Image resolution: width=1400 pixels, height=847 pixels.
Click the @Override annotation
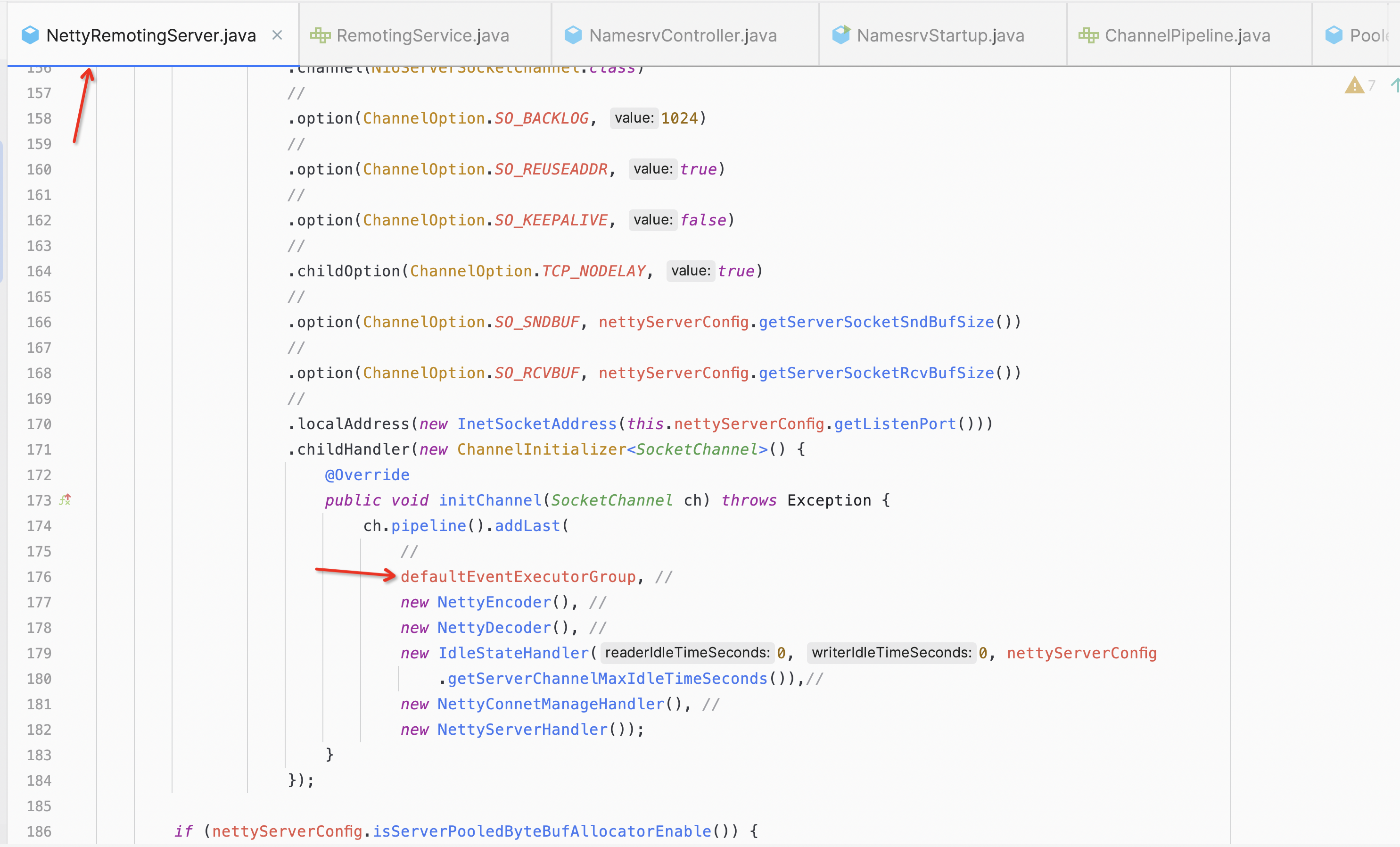[367, 474]
